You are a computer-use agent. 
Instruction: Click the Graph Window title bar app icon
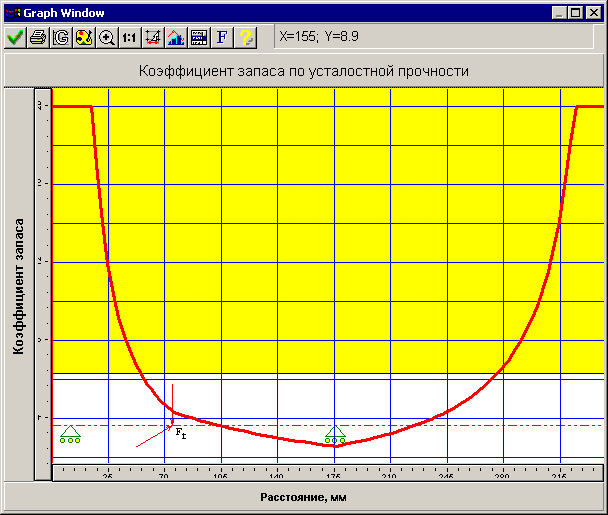click(12, 13)
